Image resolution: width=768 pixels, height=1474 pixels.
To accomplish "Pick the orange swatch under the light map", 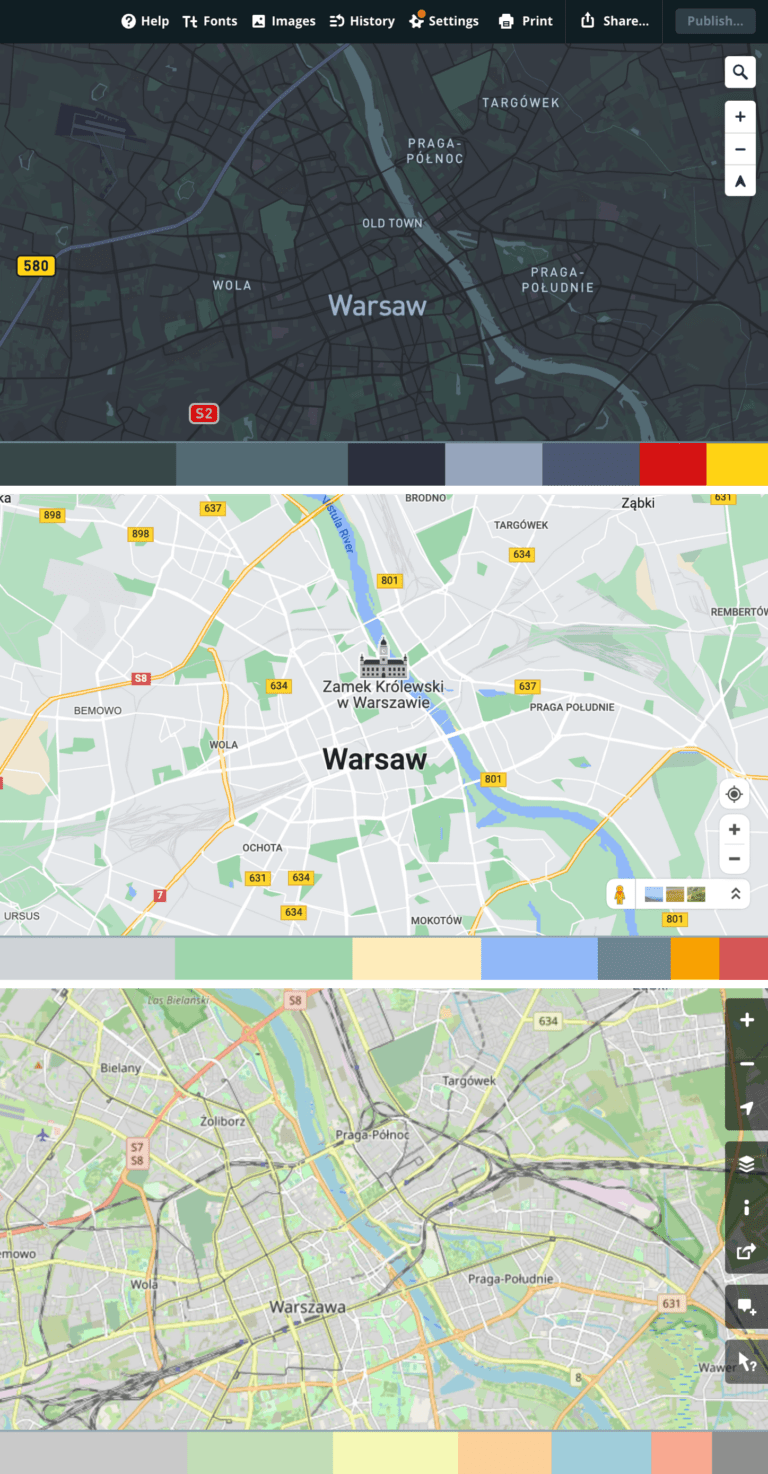I will click(695, 959).
